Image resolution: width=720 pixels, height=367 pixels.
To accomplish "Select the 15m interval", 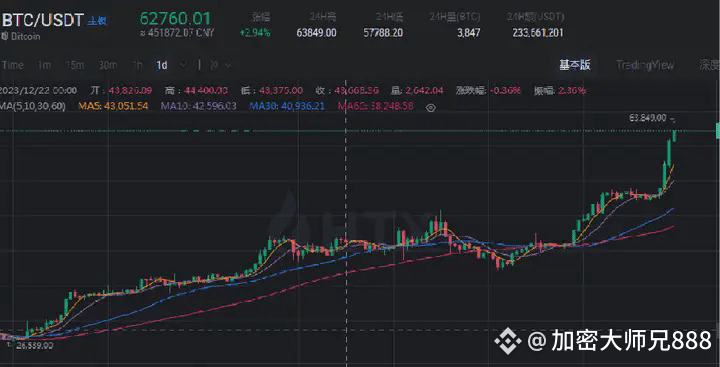I will pyautogui.click(x=75, y=65).
